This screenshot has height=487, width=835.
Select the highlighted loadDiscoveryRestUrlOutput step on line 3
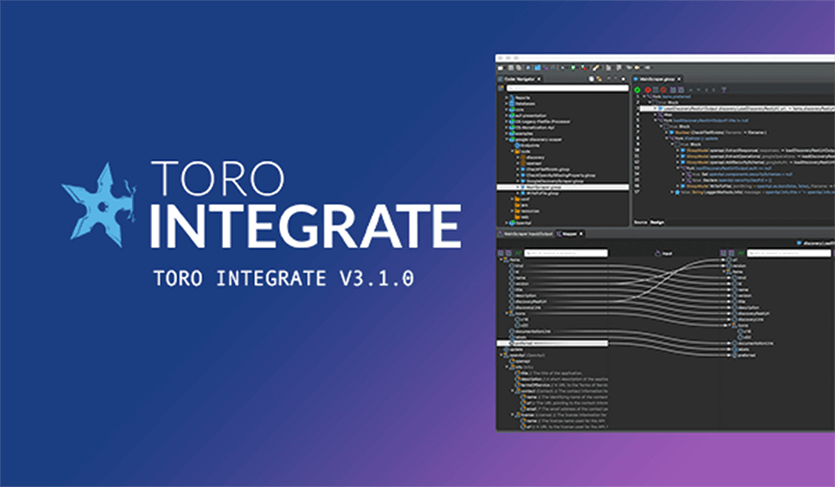point(737,109)
